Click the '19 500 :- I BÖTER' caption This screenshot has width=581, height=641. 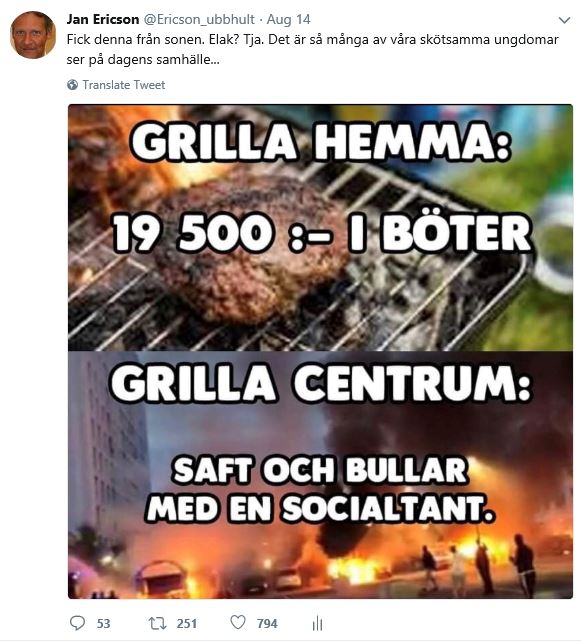tap(321, 233)
